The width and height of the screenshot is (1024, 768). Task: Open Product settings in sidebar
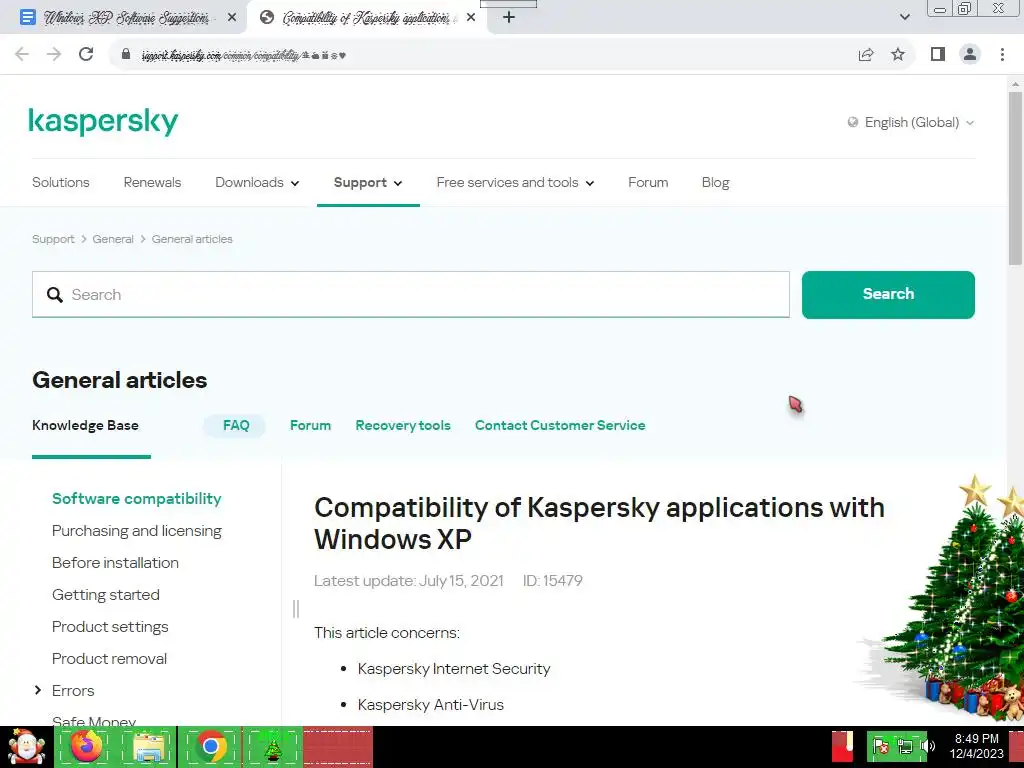110,627
